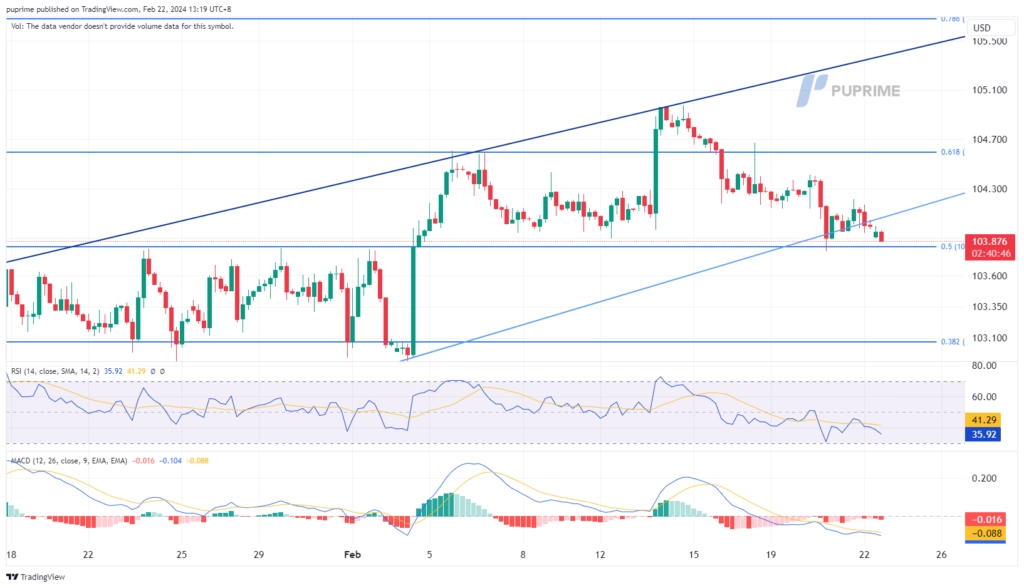Click the 103.600 price axis label
The image size is (1024, 588).
pyautogui.click(x=989, y=276)
